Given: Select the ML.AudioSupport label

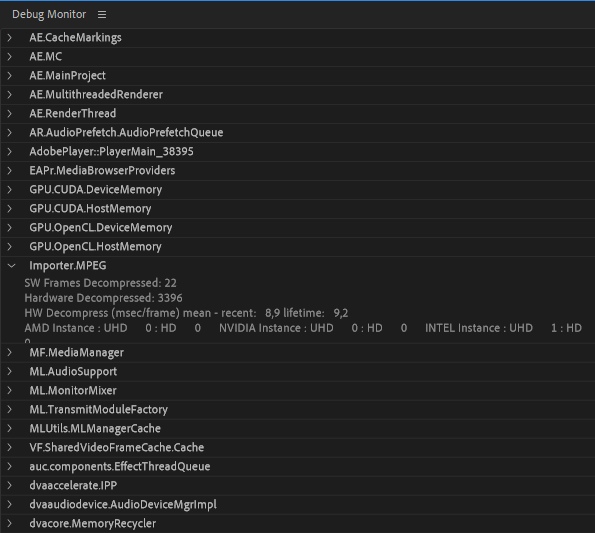Looking at the screenshot, I should [x=73, y=371].
